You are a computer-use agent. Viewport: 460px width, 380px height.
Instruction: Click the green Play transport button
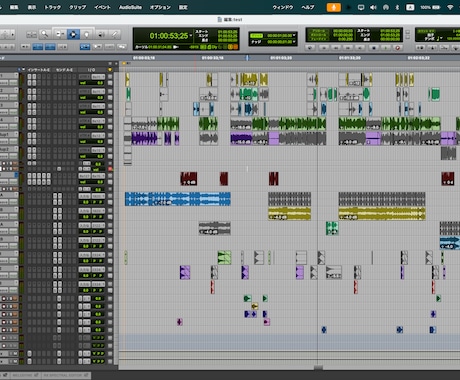click(x=386, y=48)
